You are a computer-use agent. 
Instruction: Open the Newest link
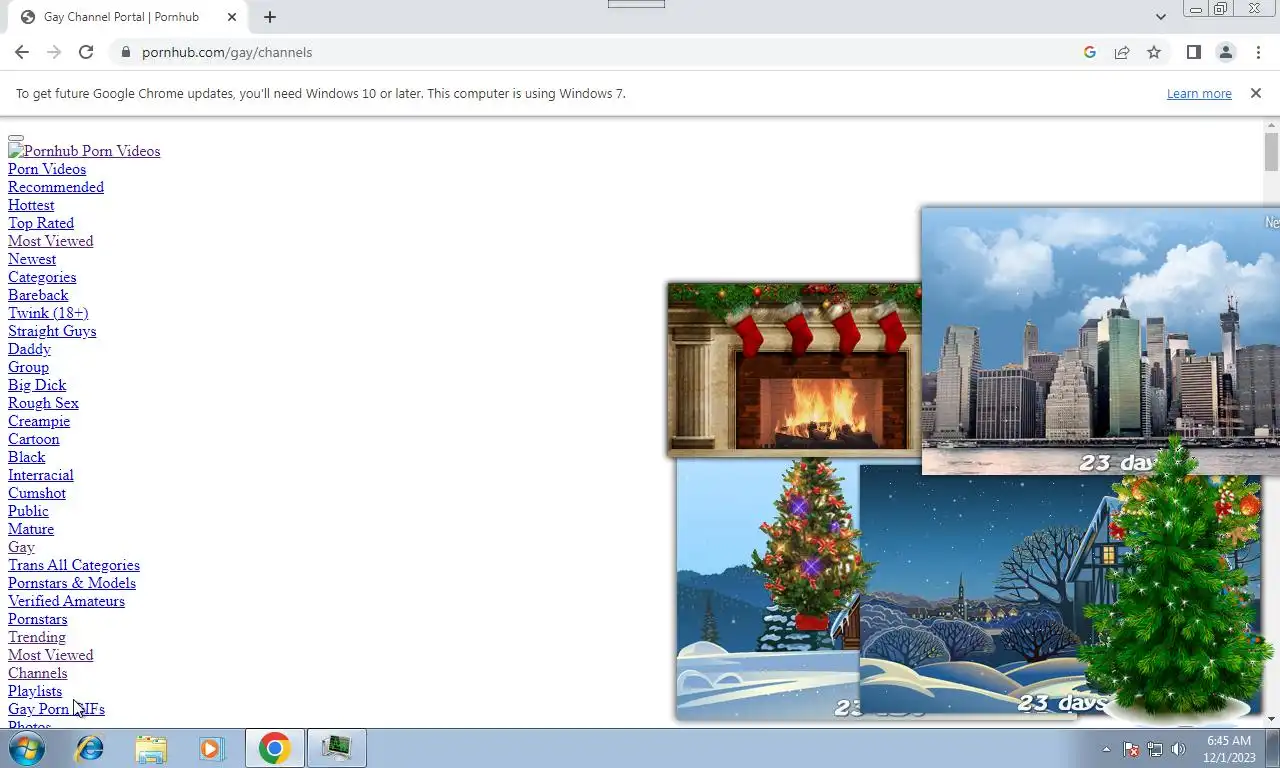(32, 259)
